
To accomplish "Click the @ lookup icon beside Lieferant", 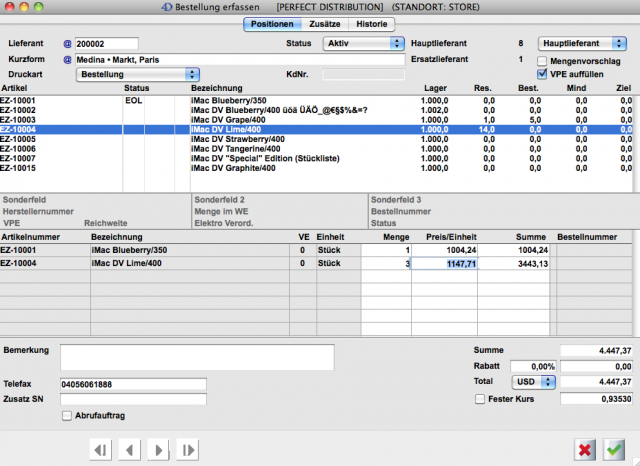I will pyautogui.click(x=68, y=44).
